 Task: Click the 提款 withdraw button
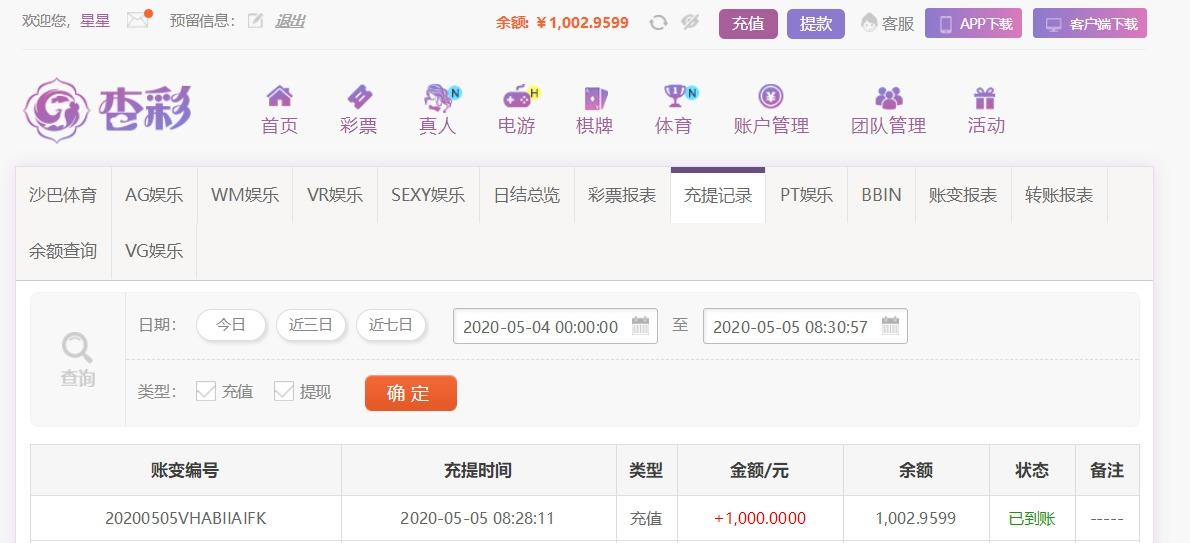click(816, 24)
